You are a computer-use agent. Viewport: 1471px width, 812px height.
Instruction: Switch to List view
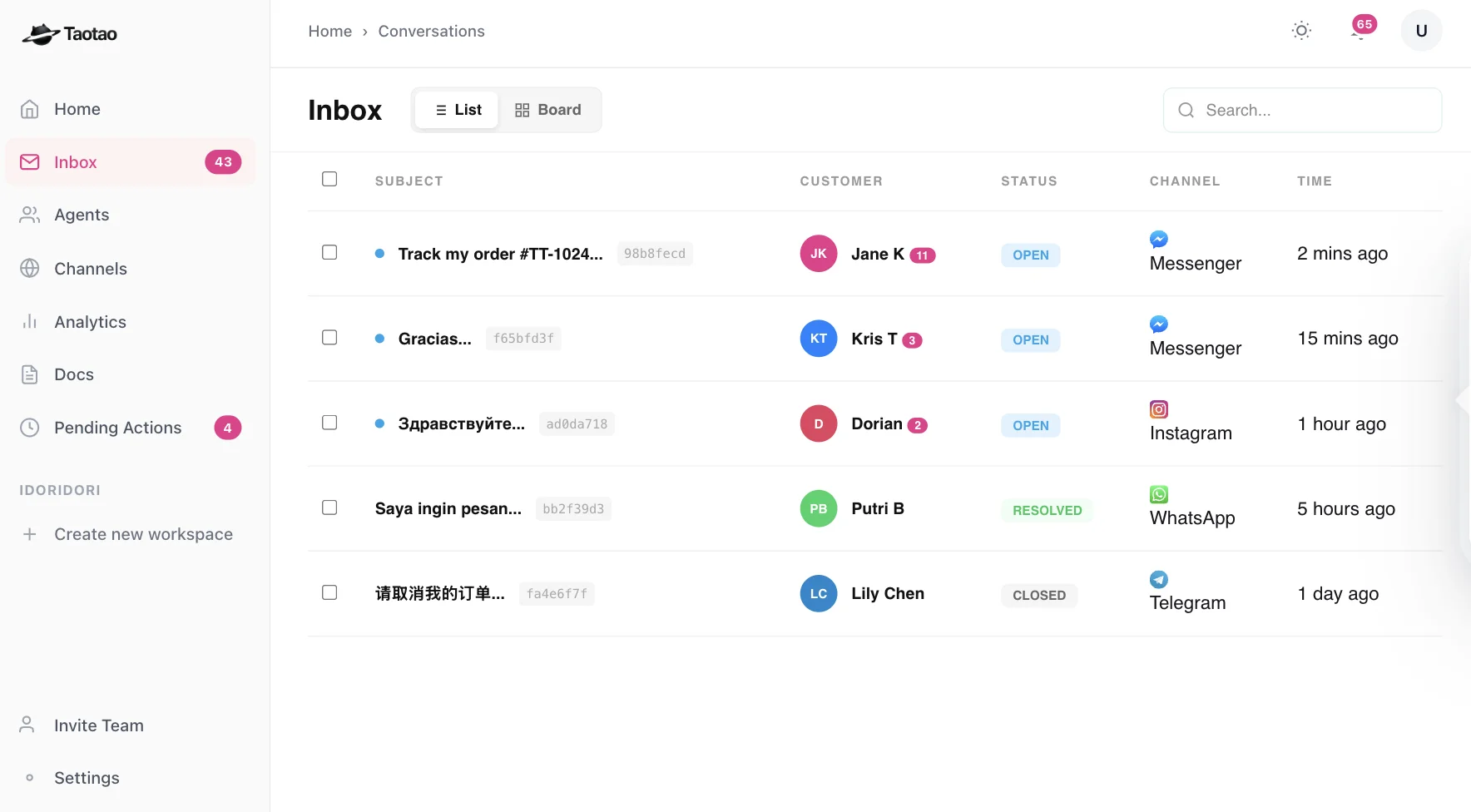coord(458,110)
